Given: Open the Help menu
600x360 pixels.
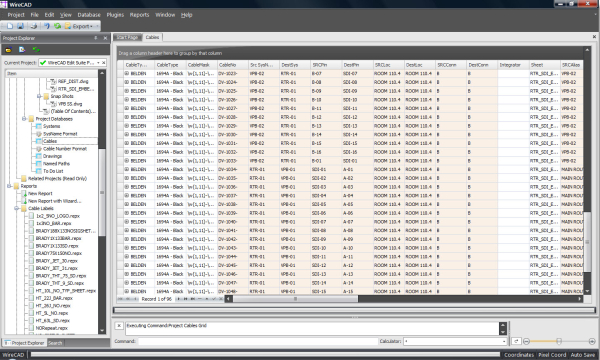Looking at the screenshot, I should pos(186,15).
